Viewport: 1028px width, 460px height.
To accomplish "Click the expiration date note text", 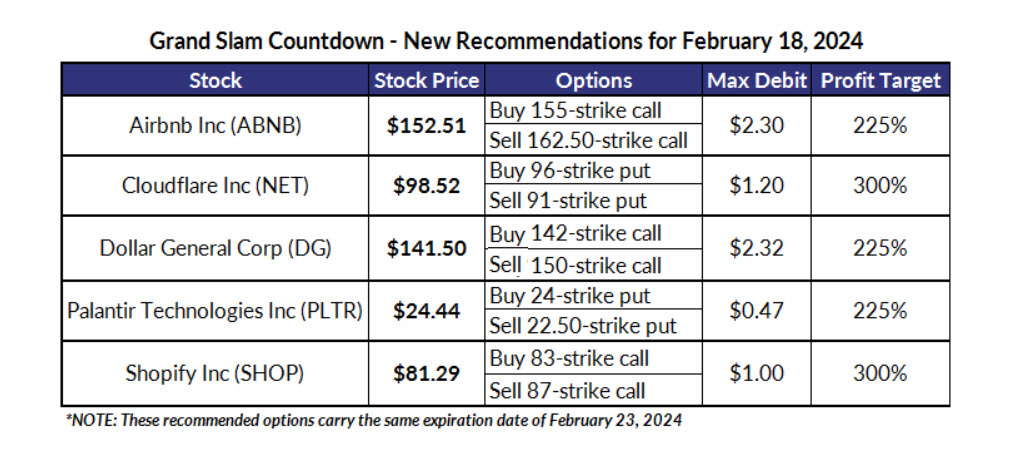I will point(375,420).
